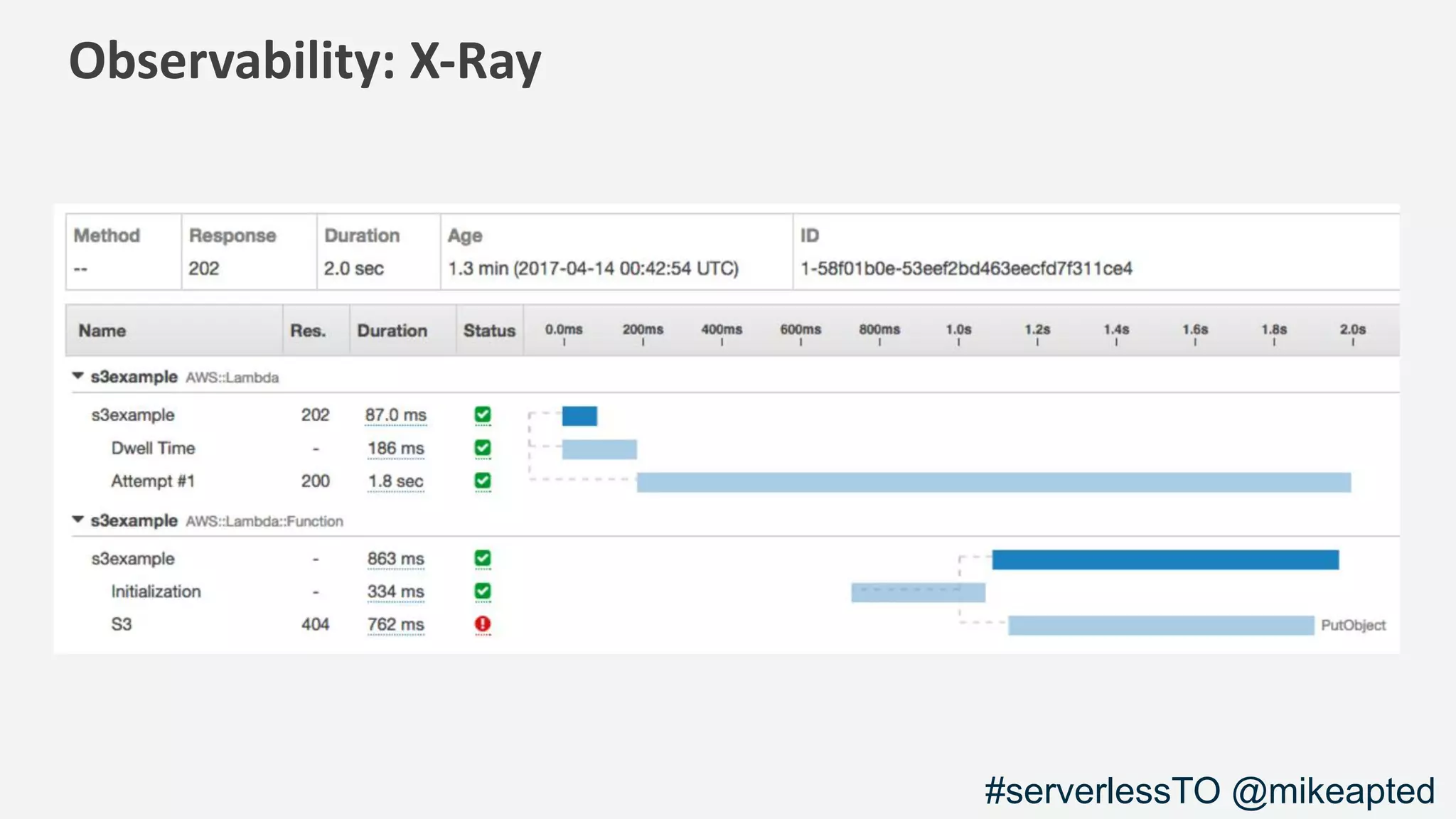
Task: Click the Name column header
Action: pos(102,331)
